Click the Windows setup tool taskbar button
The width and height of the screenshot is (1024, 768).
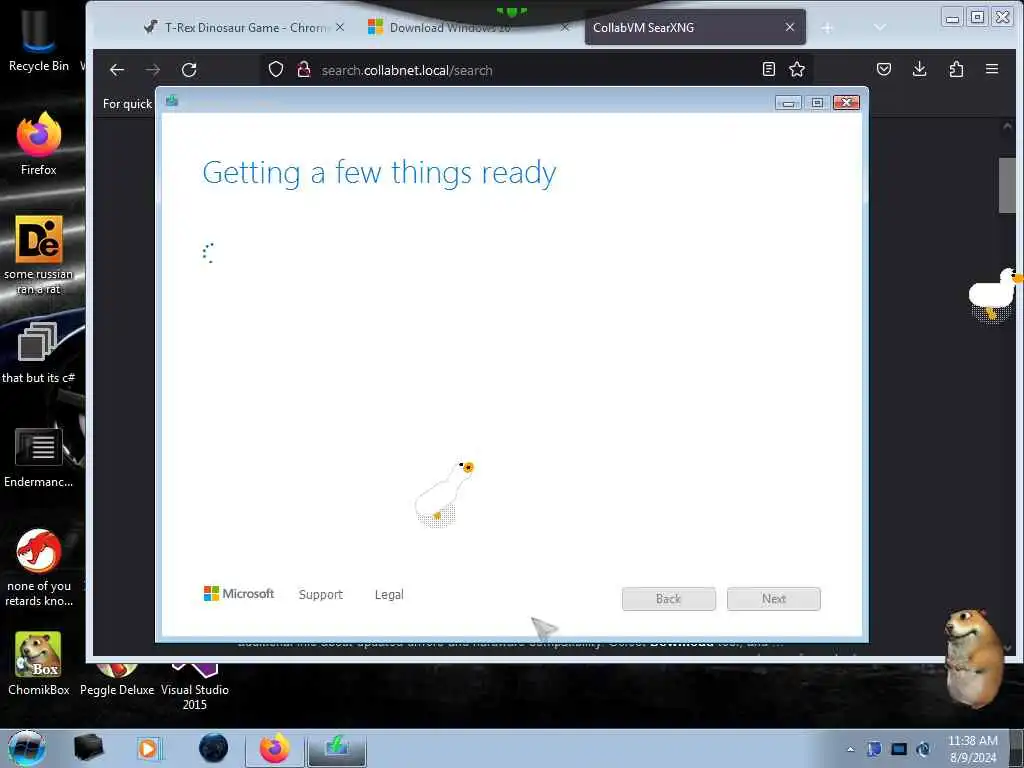[x=337, y=748]
